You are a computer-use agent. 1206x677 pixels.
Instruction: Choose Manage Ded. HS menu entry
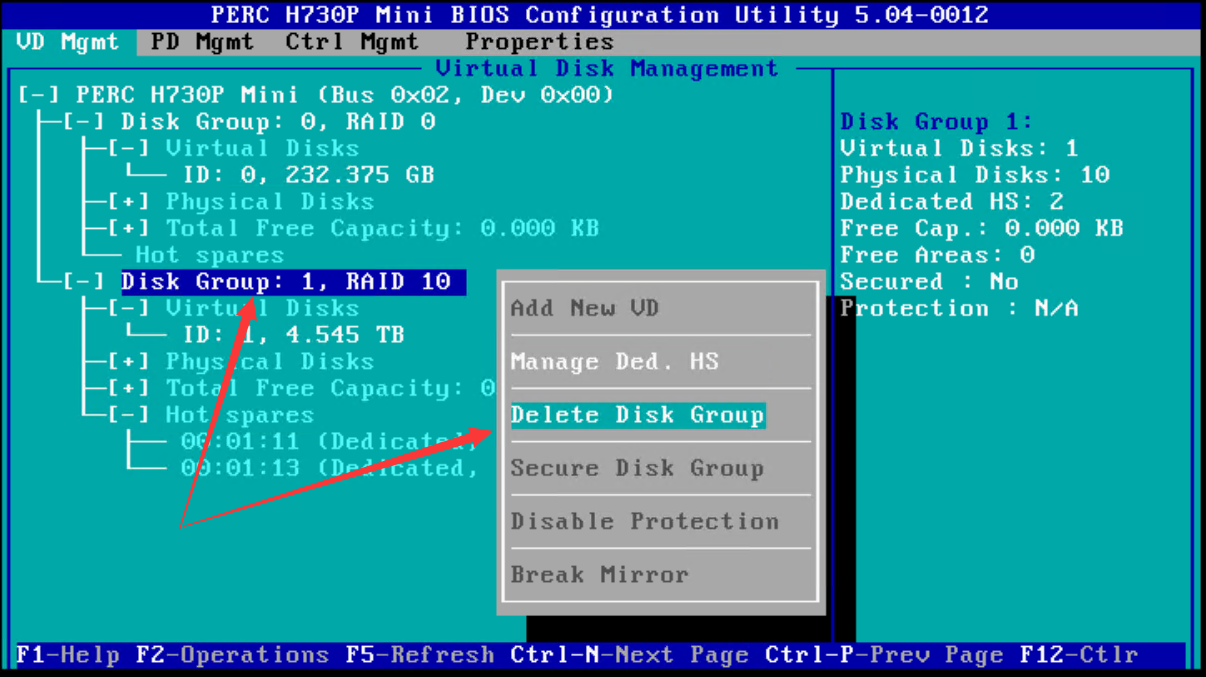point(614,362)
